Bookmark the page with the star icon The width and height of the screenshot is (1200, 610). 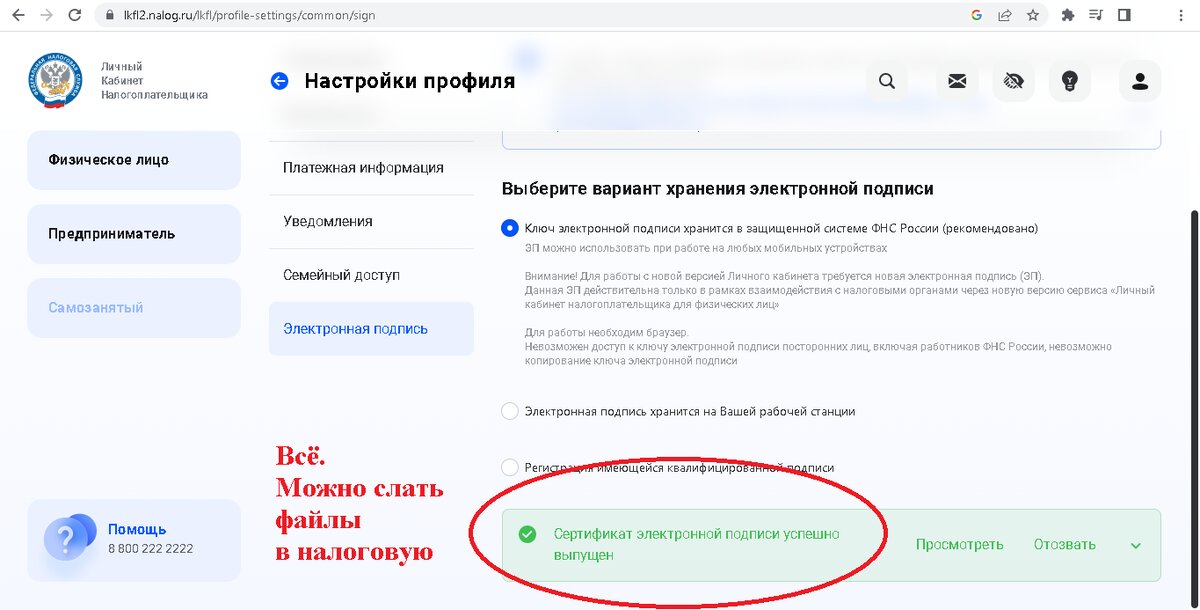pyautogui.click(x=1035, y=15)
